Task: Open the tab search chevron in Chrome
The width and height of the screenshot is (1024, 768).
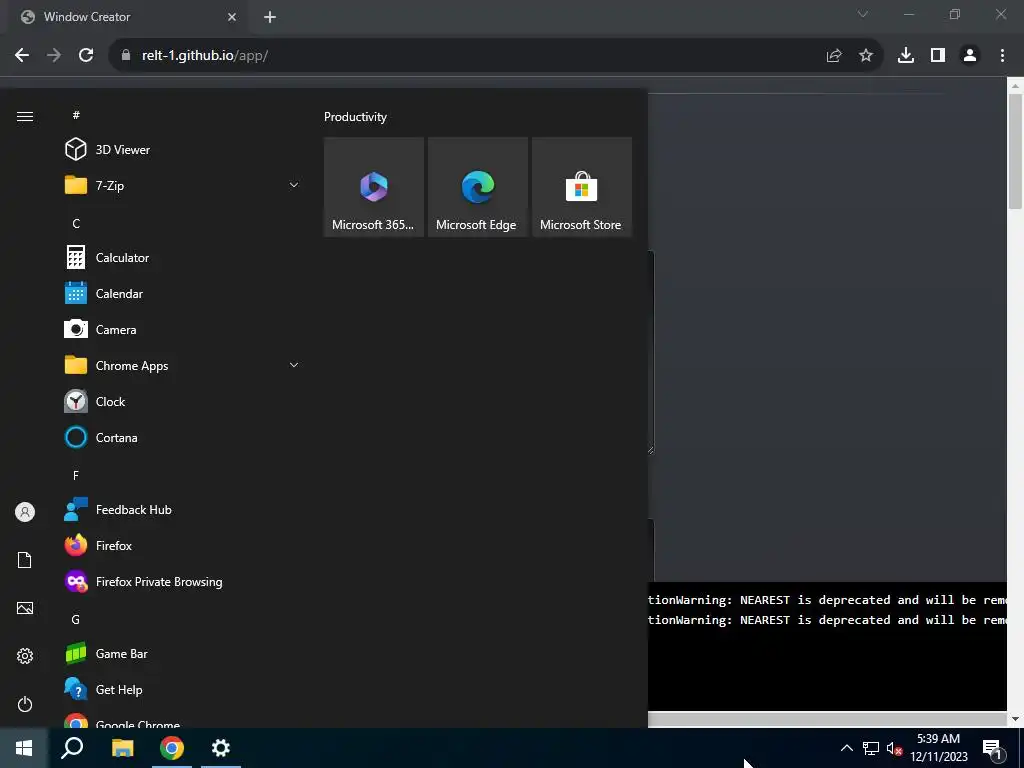Action: point(863,14)
